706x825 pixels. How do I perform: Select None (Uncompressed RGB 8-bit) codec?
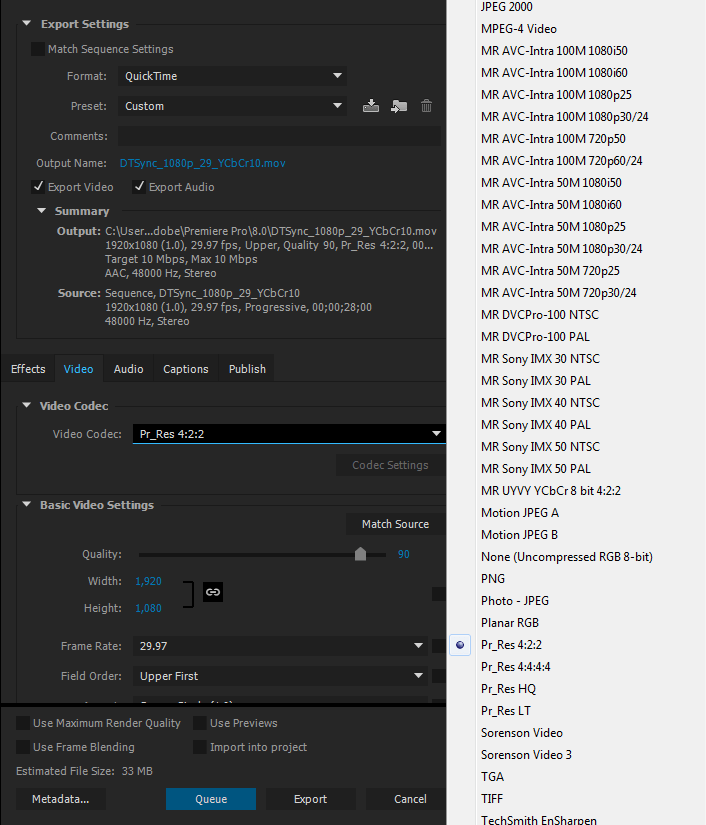(567, 557)
